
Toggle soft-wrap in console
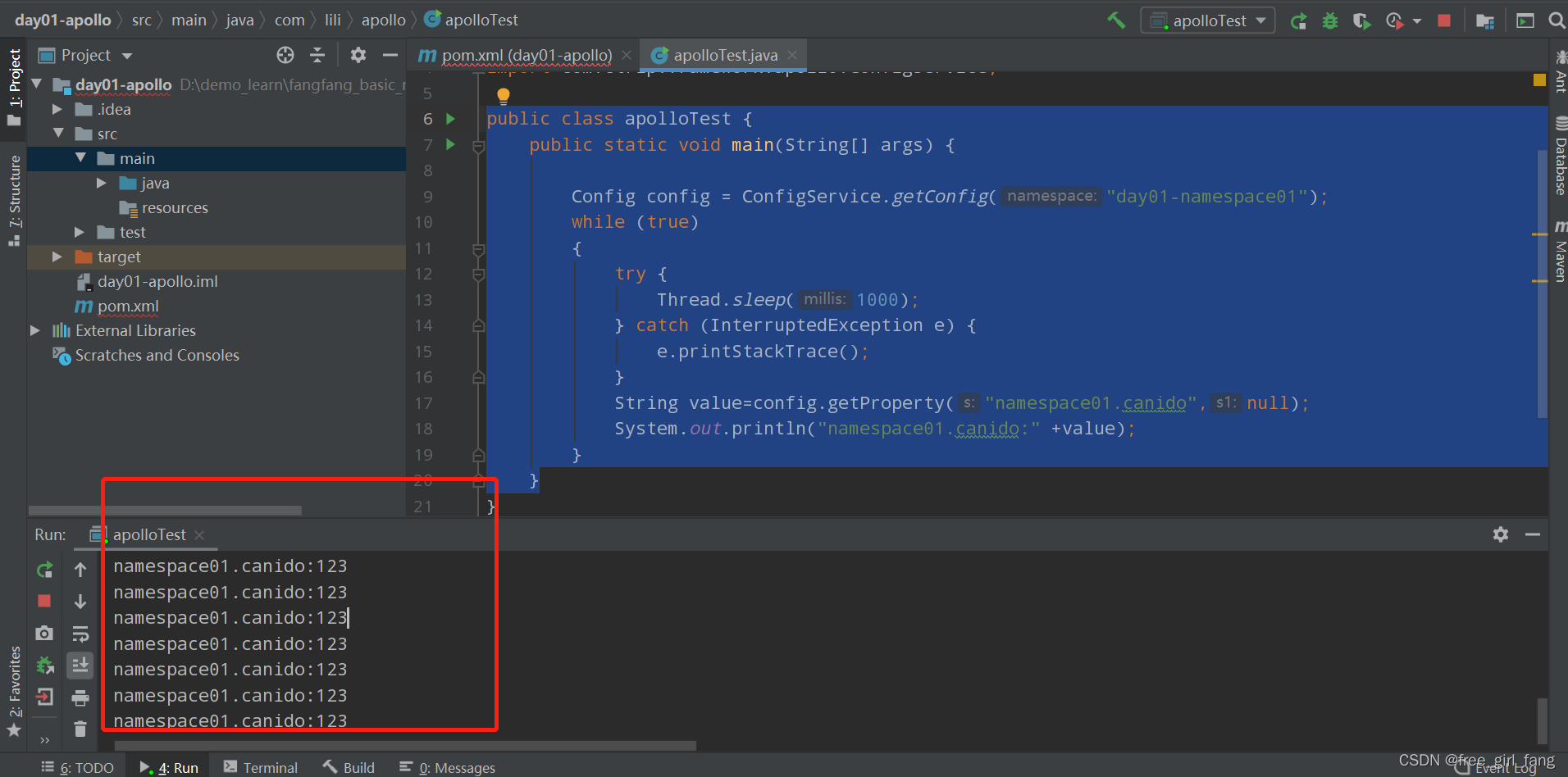[80, 634]
